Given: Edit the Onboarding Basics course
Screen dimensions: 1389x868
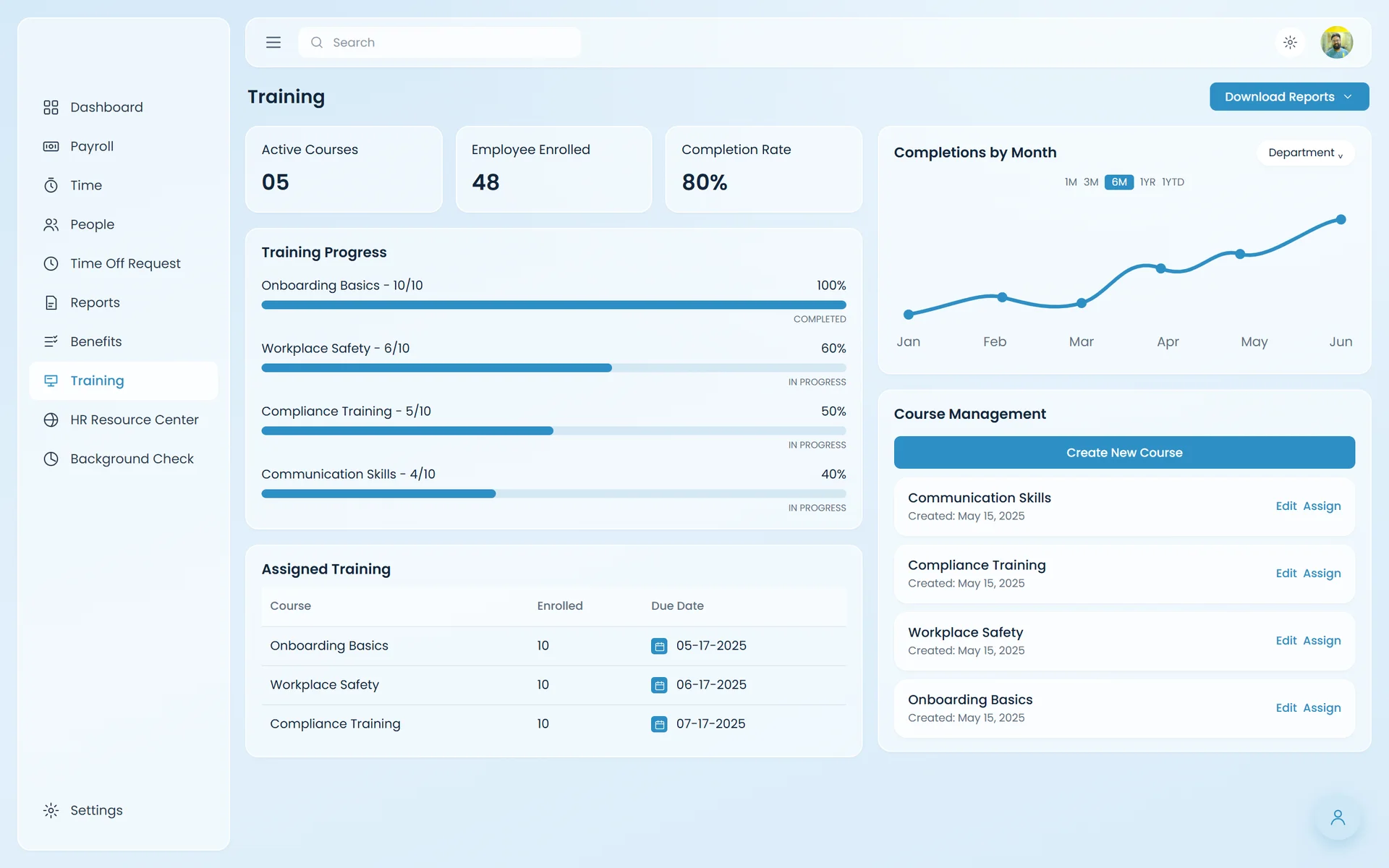Looking at the screenshot, I should coord(1286,708).
